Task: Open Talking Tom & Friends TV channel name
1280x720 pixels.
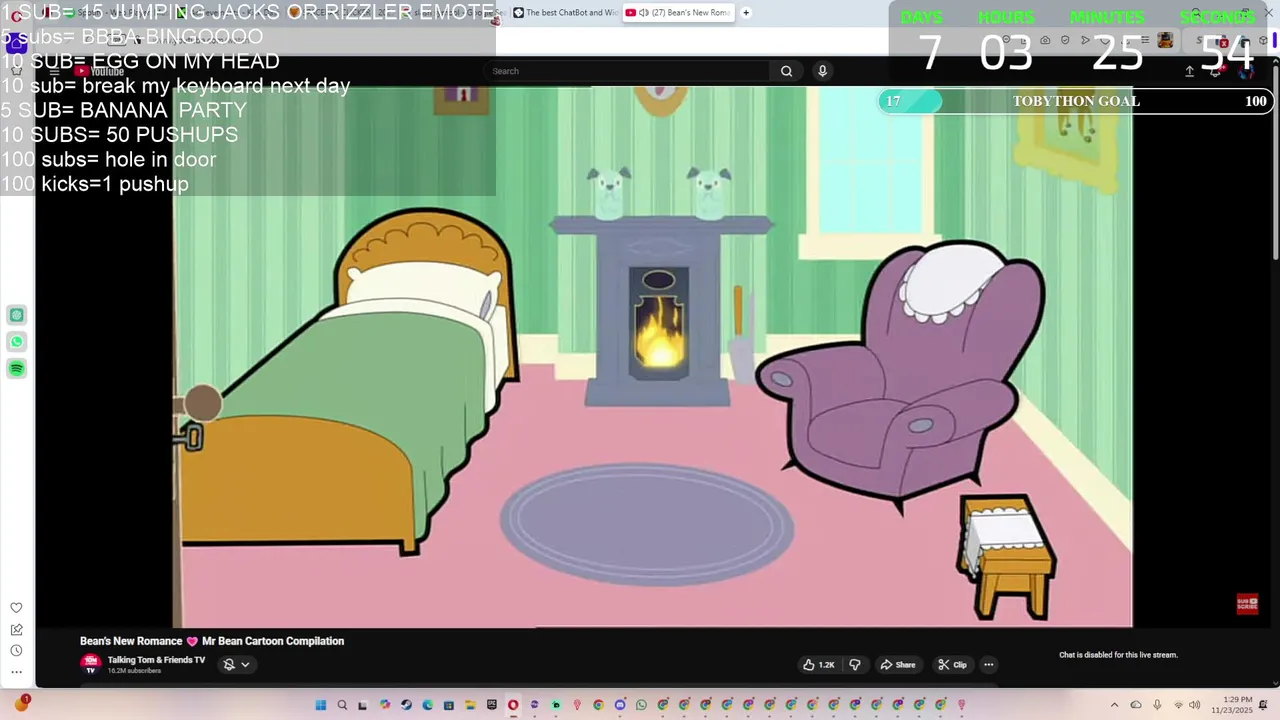Action: 156,660
